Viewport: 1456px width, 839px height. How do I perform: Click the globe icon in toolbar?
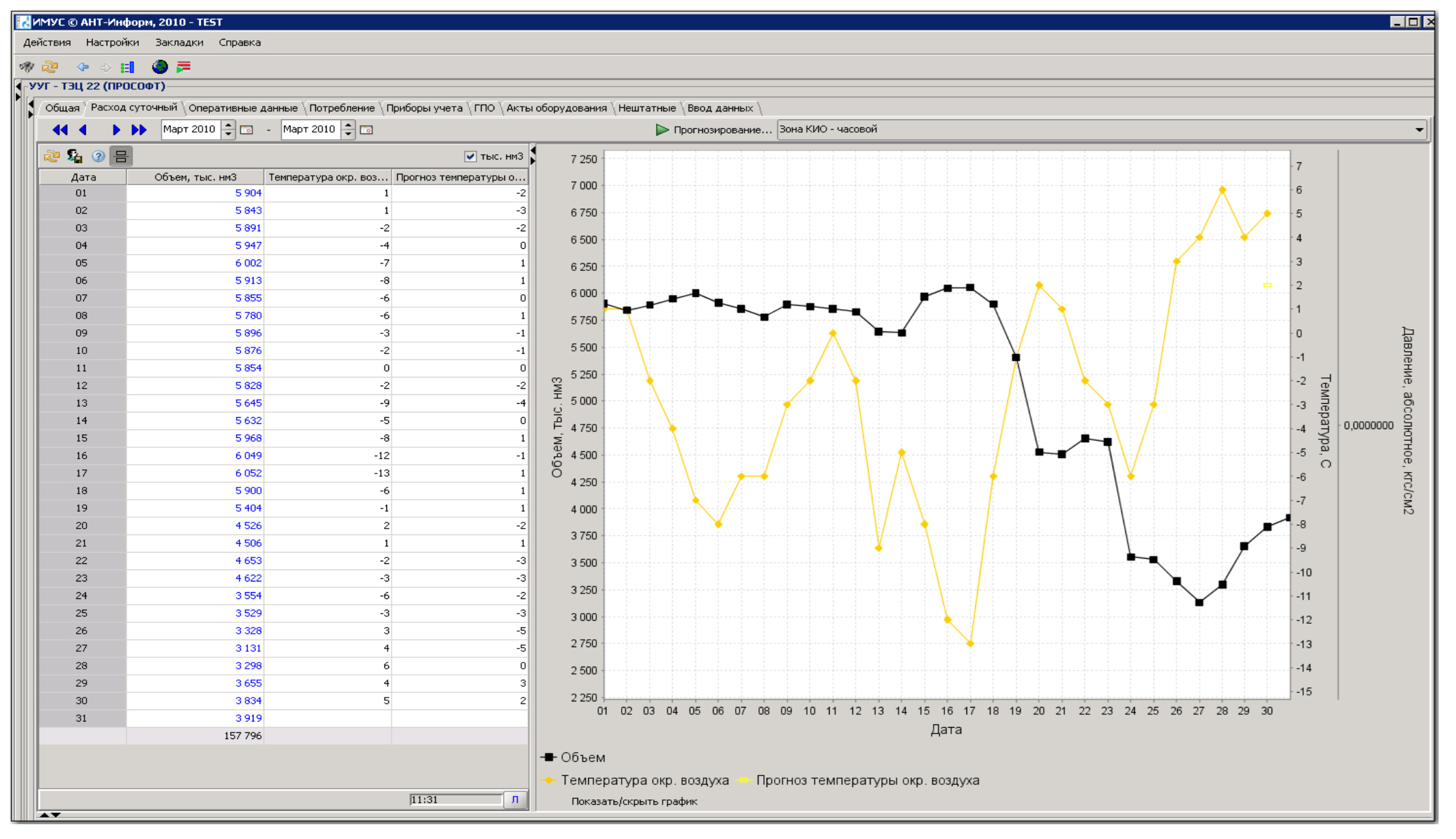pyautogui.click(x=160, y=66)
